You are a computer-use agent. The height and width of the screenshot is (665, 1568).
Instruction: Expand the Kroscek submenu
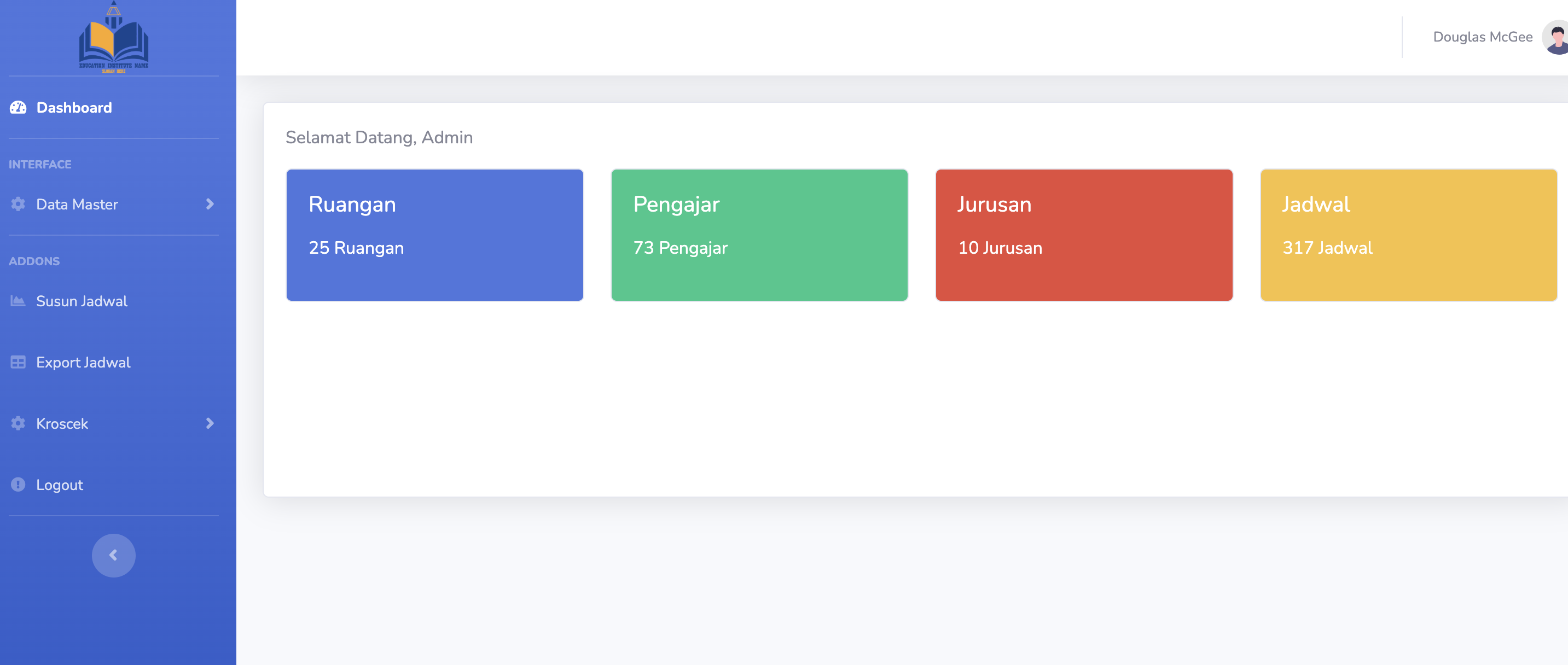[x=209, y=423]
